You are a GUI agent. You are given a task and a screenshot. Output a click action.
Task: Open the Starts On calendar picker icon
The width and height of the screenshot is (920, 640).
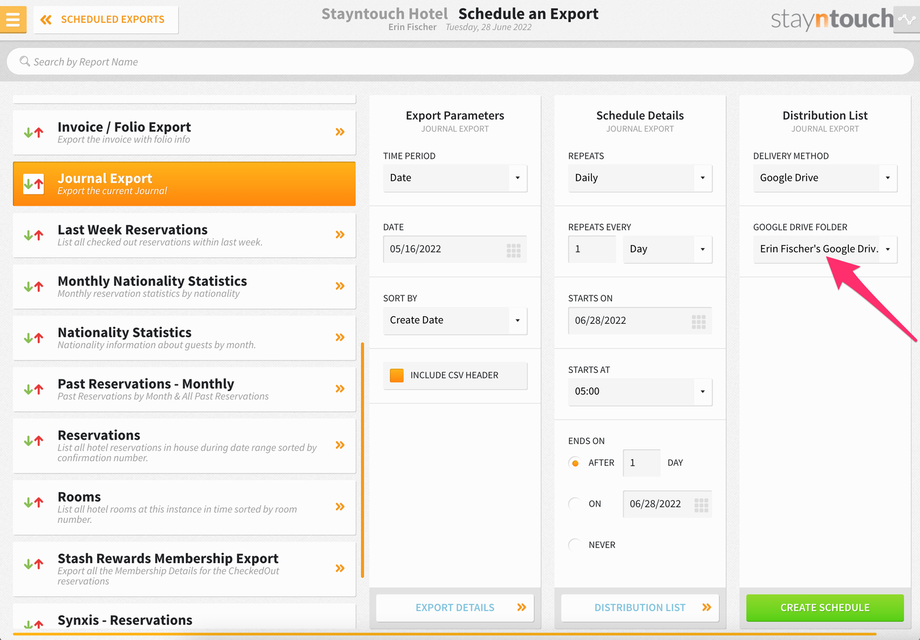click(x=698, y=321)
